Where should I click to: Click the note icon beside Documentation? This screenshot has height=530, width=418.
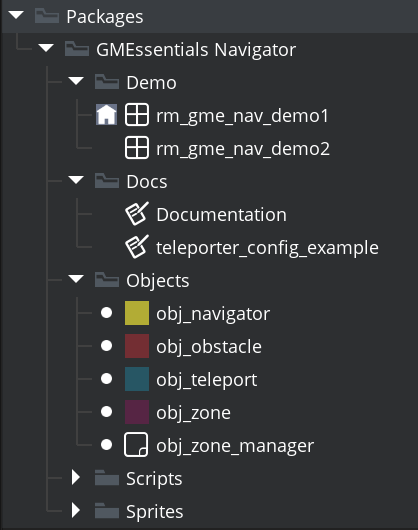(x=137, y=214)
